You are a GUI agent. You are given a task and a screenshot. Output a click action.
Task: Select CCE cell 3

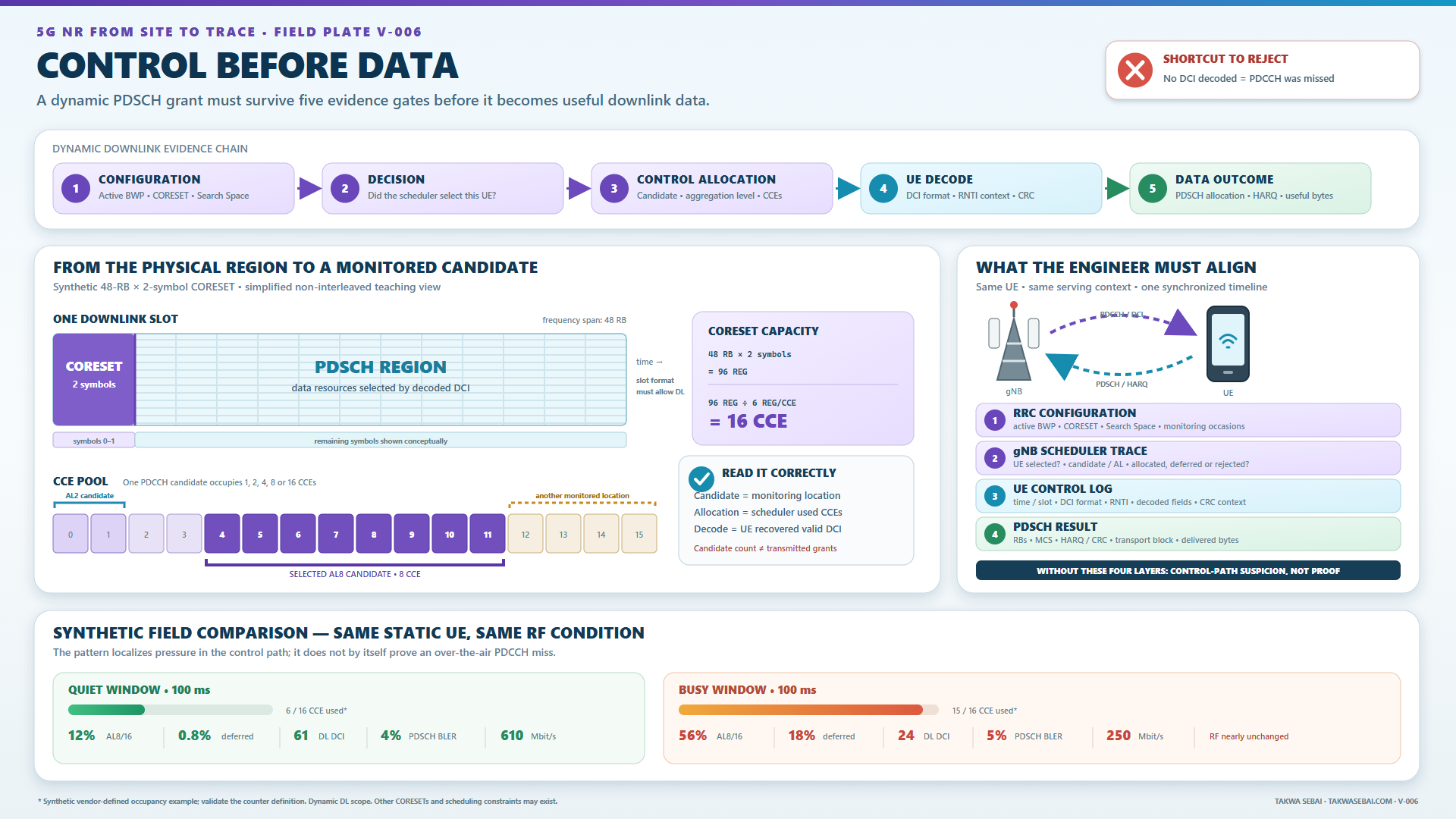(x=184, y=534)
